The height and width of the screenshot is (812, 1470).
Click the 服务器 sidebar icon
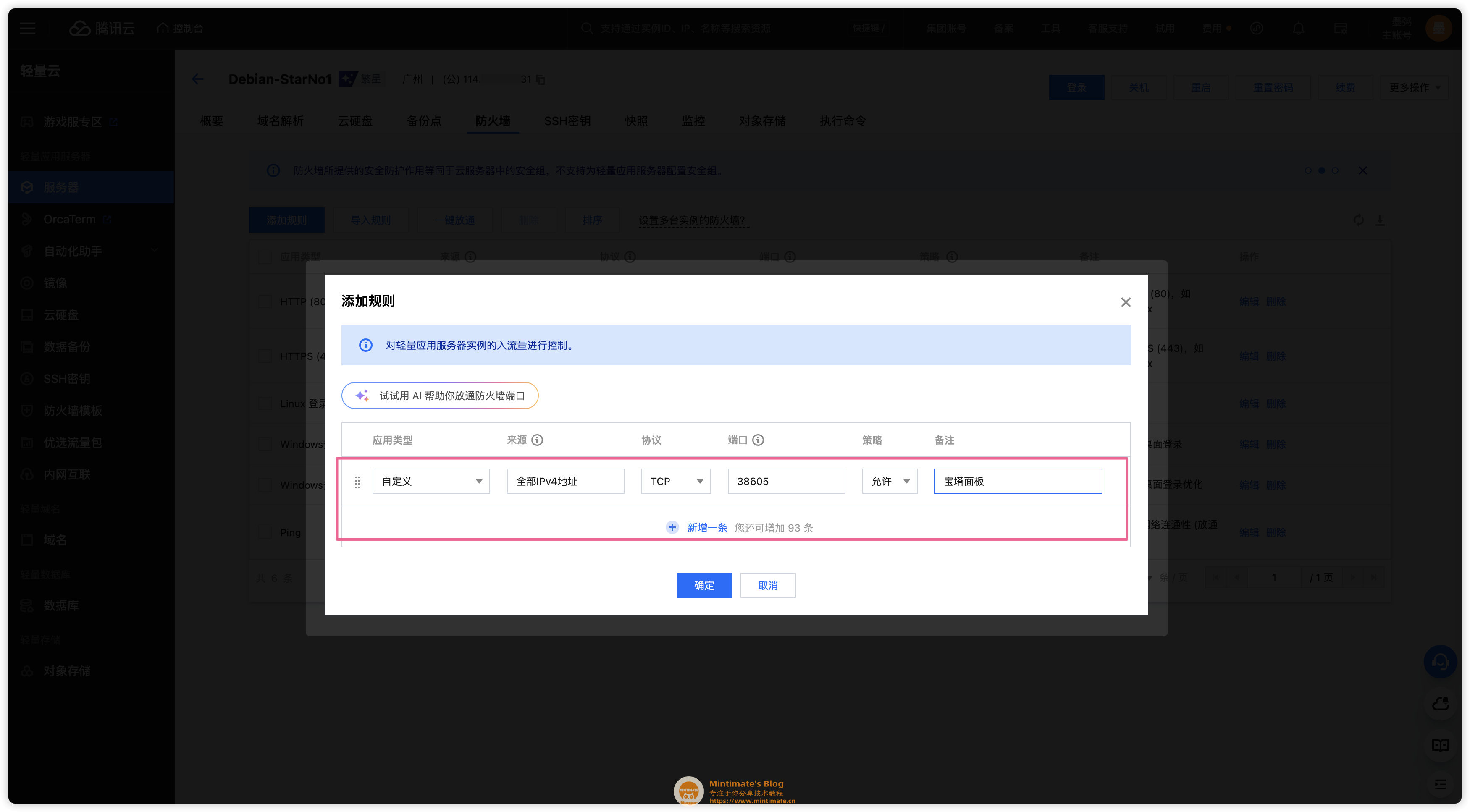[x=27, y=187]
